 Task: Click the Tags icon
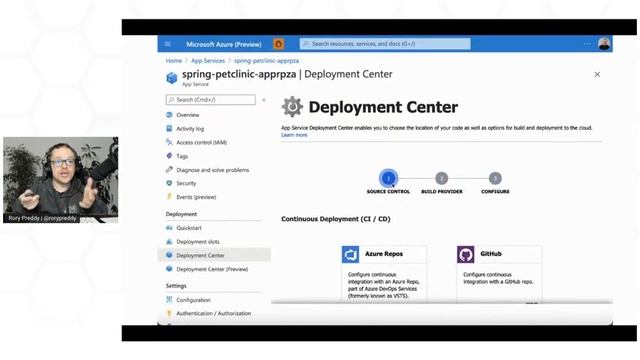tap(169, 156)
